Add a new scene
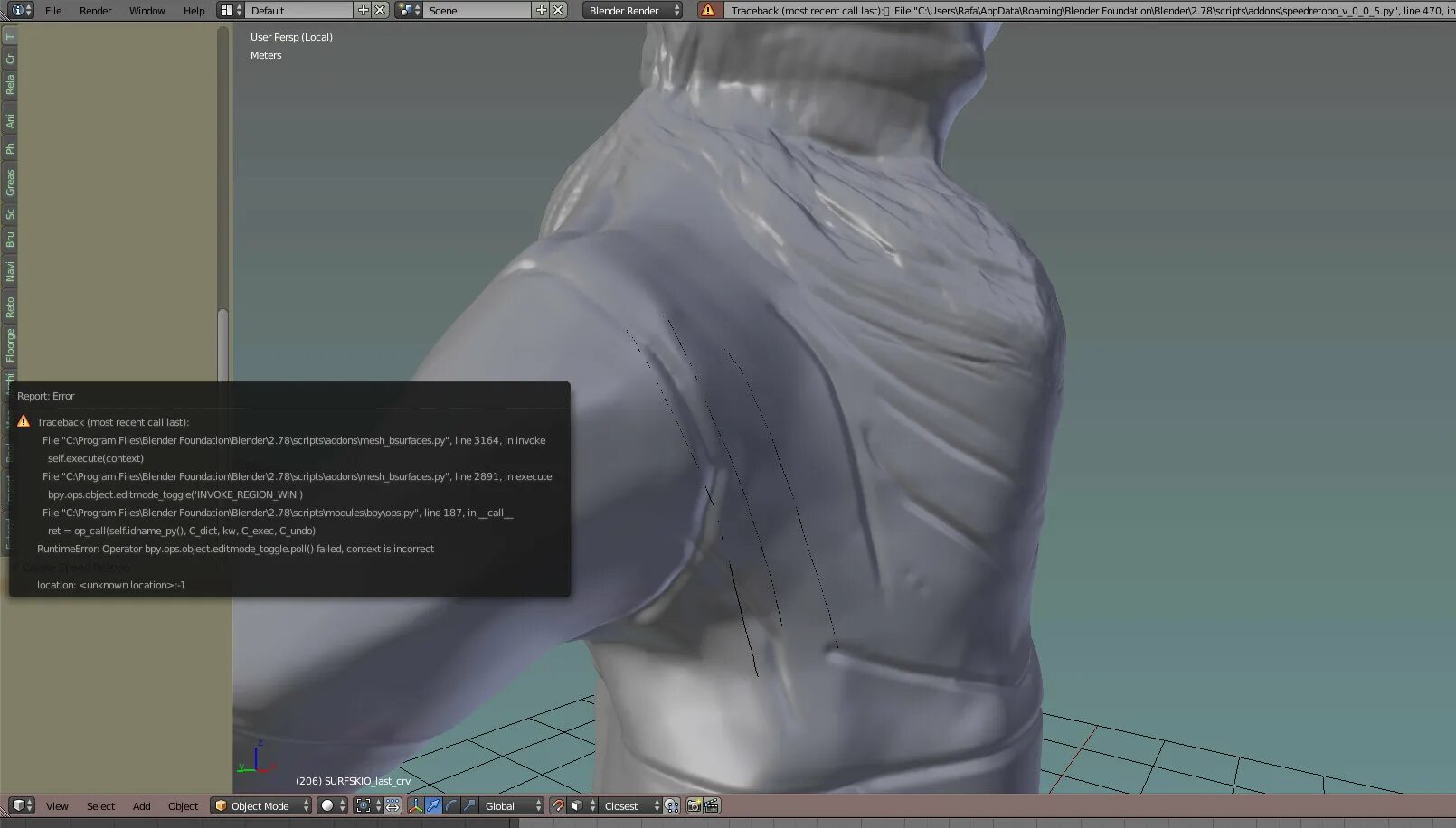 pyautogui.click(x=542, y=10)
